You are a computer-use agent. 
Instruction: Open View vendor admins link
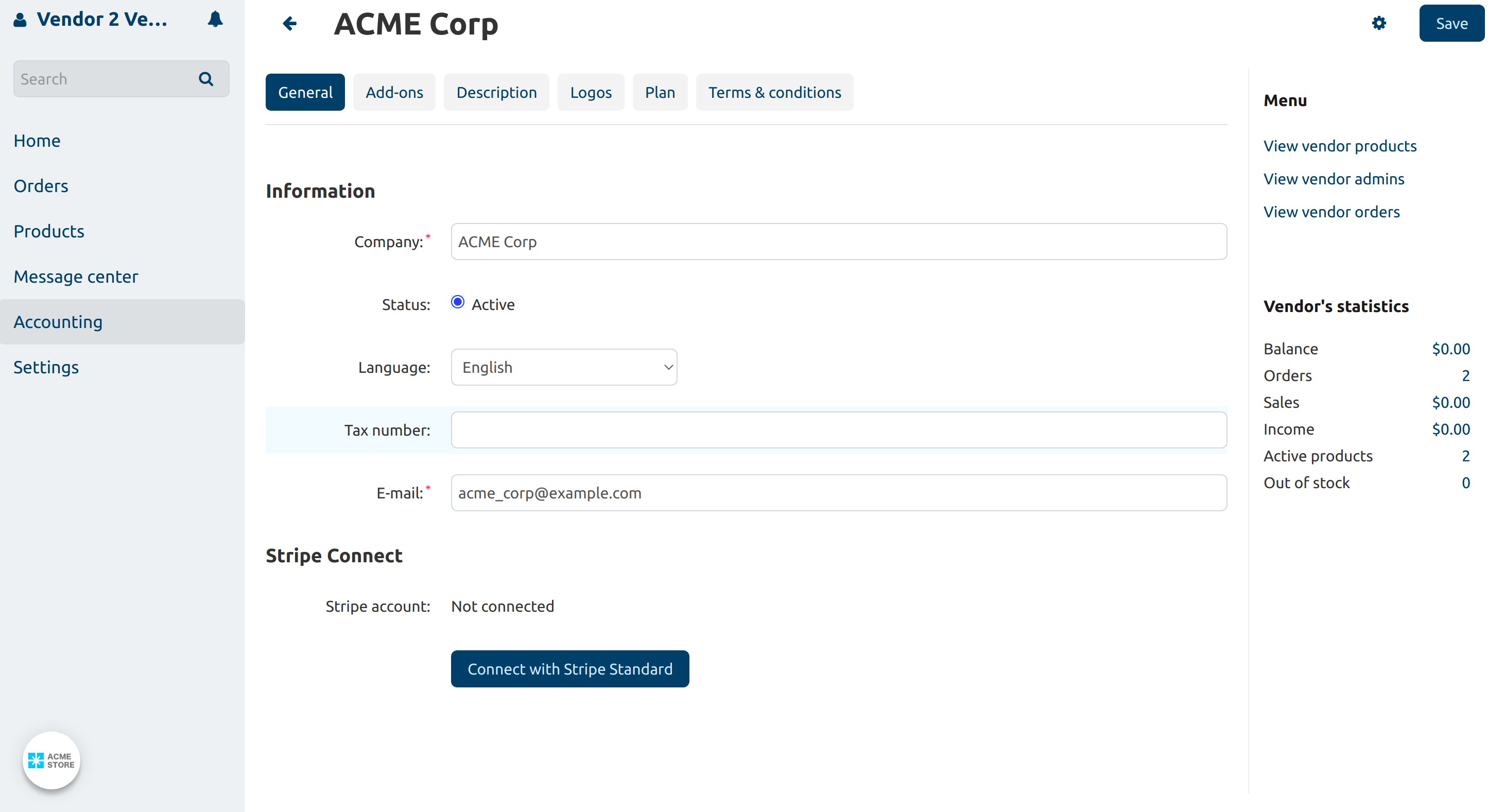pyautogui.click(x=1334, y=179)
